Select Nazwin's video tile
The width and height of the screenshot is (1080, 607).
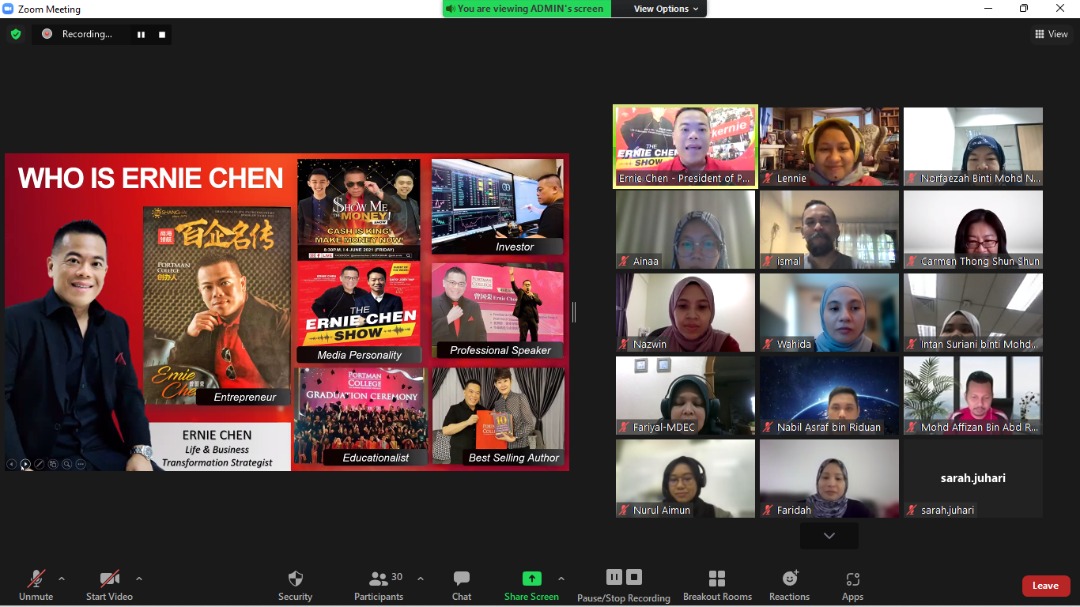685,313
